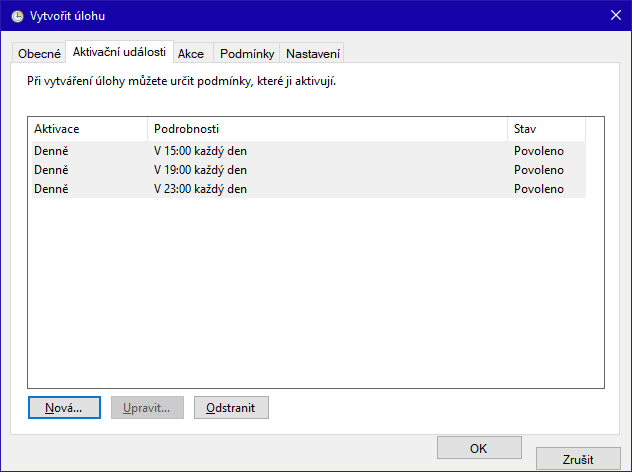Select the Aktivační události tab

(x=119, y=52)
